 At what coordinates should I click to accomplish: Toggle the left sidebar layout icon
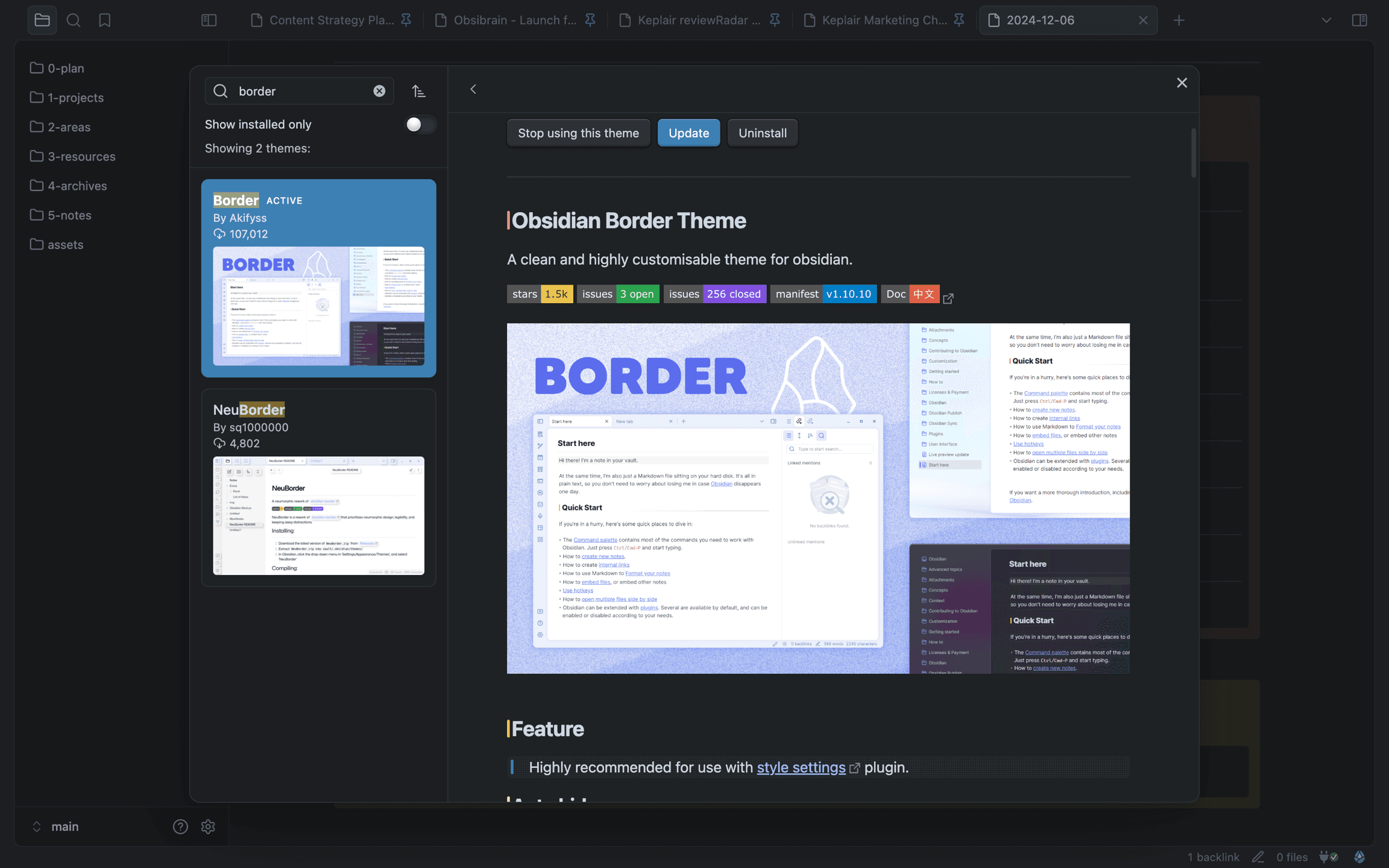pos(209,20)
